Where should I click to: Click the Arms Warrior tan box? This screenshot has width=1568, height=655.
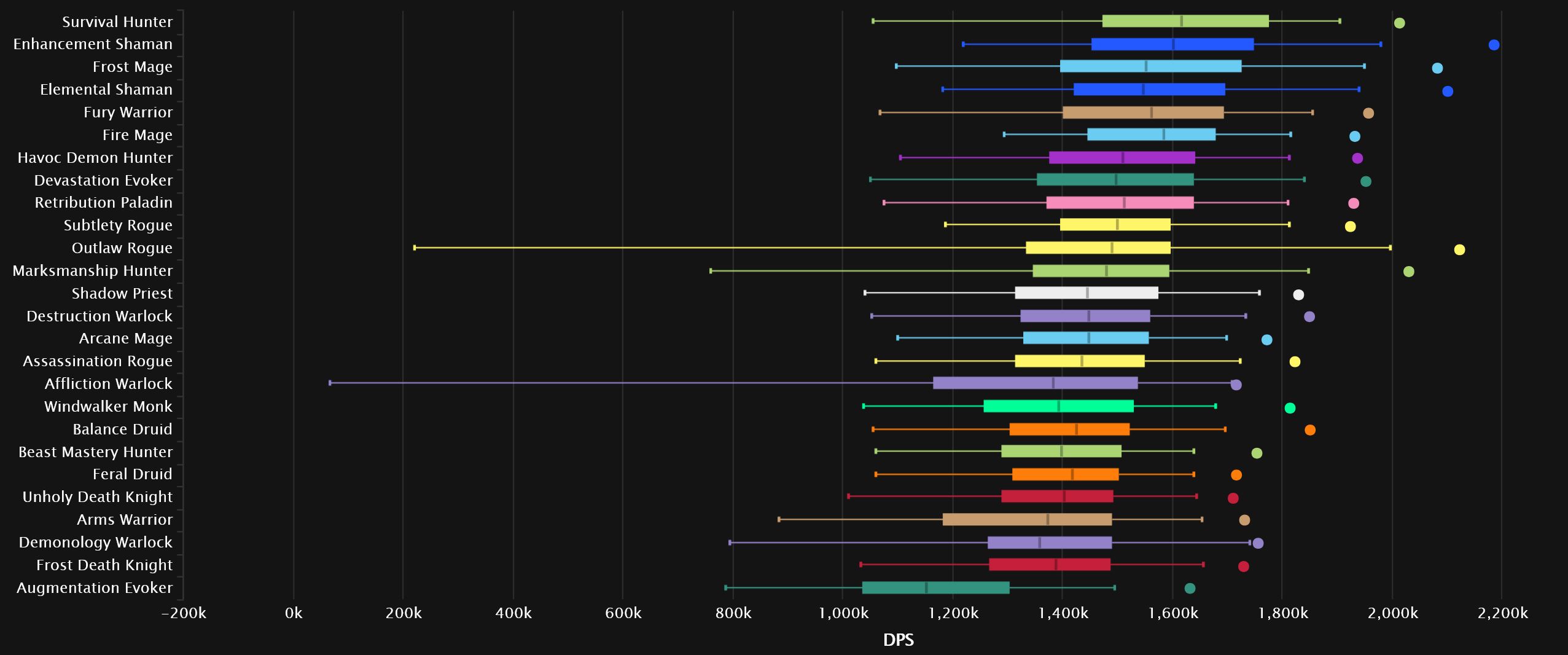pos(1027,520)
